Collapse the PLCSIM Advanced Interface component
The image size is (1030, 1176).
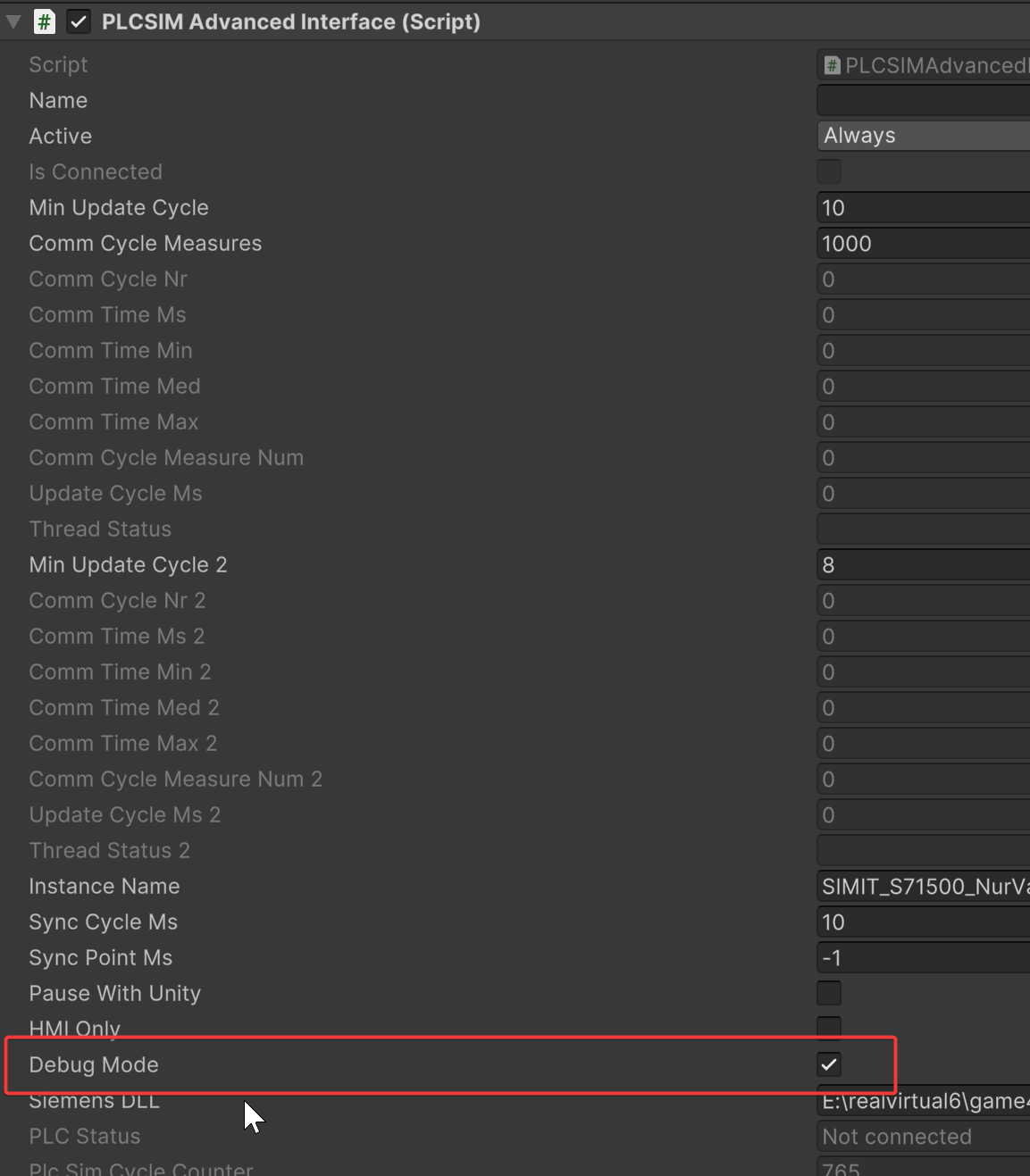(13, 21)
